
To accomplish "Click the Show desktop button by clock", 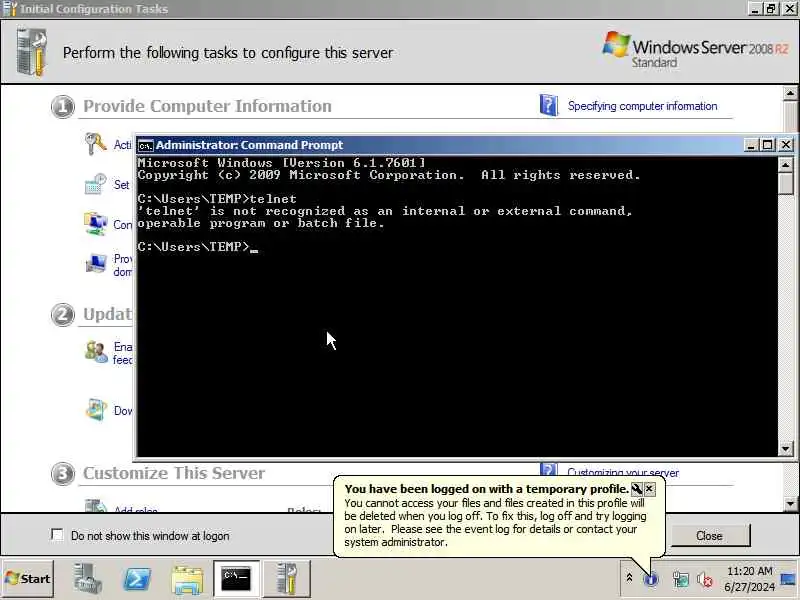I will (x=789, y=579).
